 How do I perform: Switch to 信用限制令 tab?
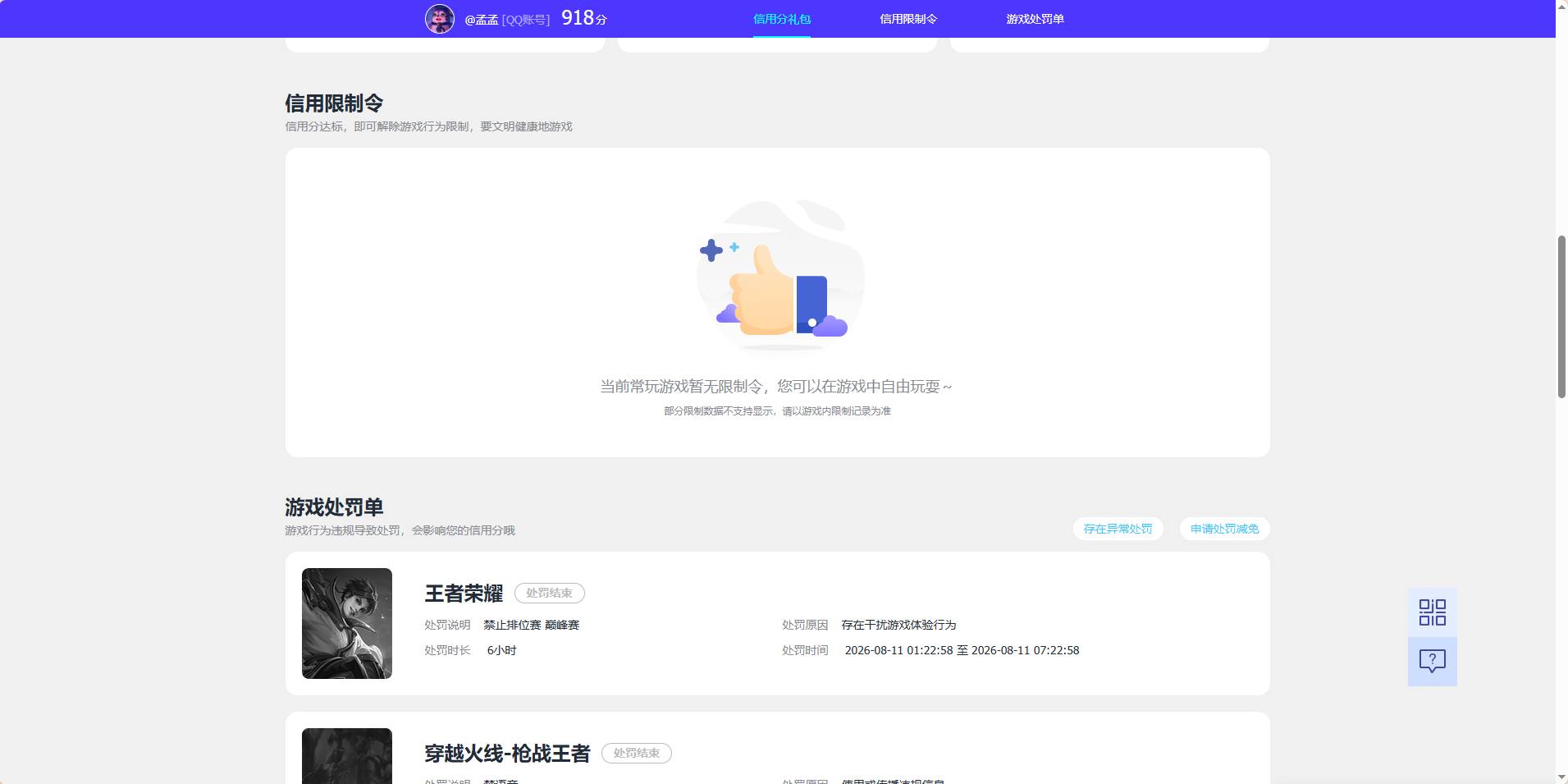[x=908, y=19]
